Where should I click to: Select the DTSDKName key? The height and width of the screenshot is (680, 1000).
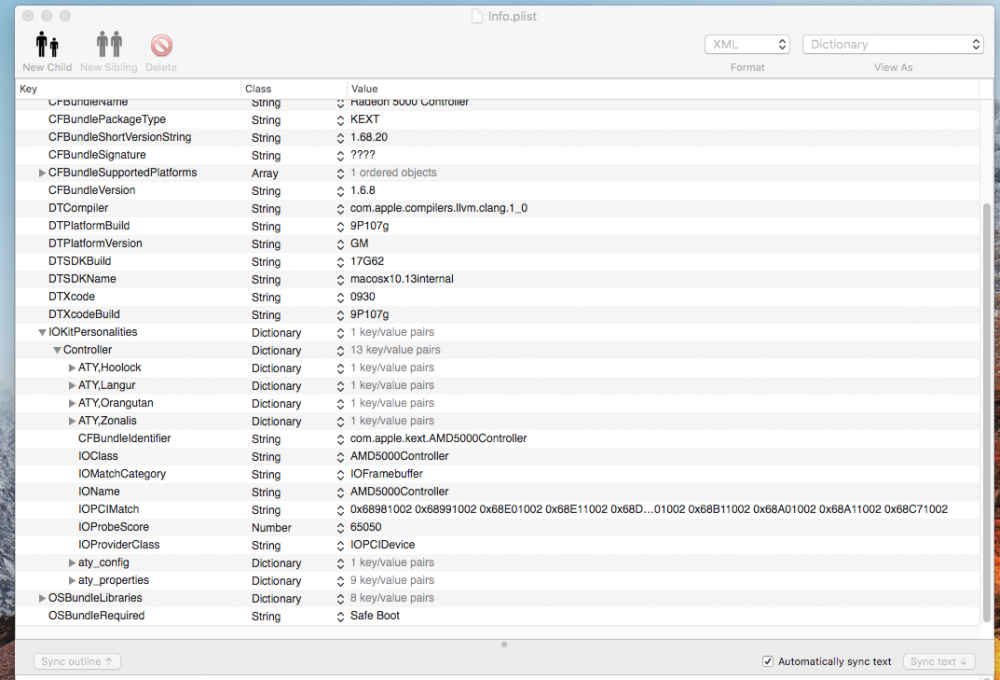pos(82,279)
